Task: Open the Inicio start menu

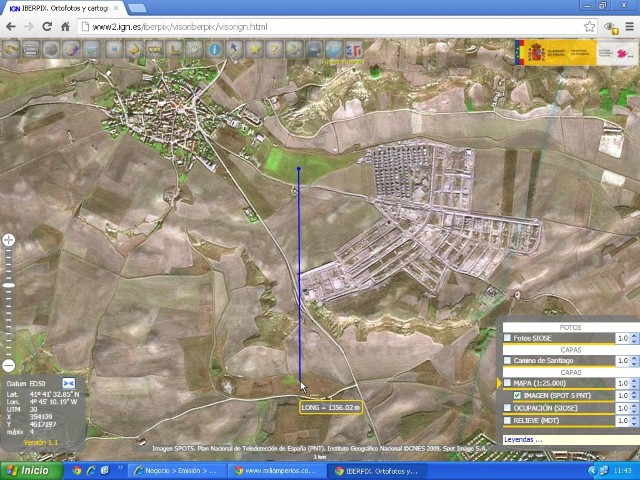Action: pos(27,470)
